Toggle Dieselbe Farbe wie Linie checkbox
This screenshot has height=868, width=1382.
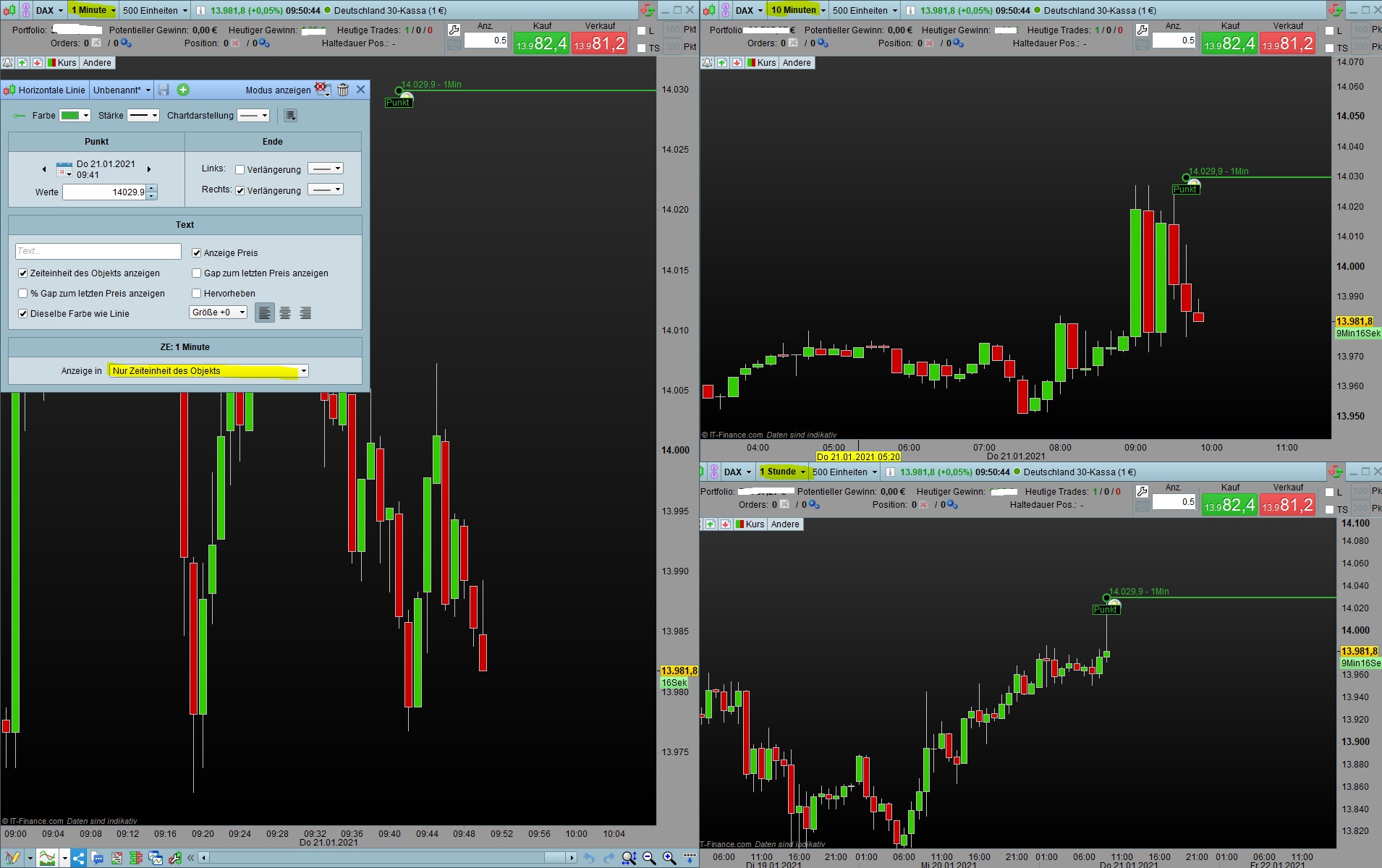click(23, 313)
